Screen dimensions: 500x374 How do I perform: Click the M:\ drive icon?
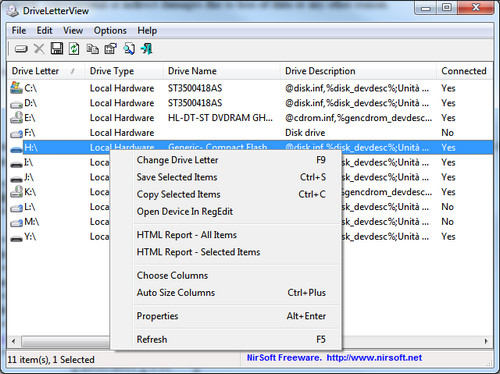click(x=16, y=223)
